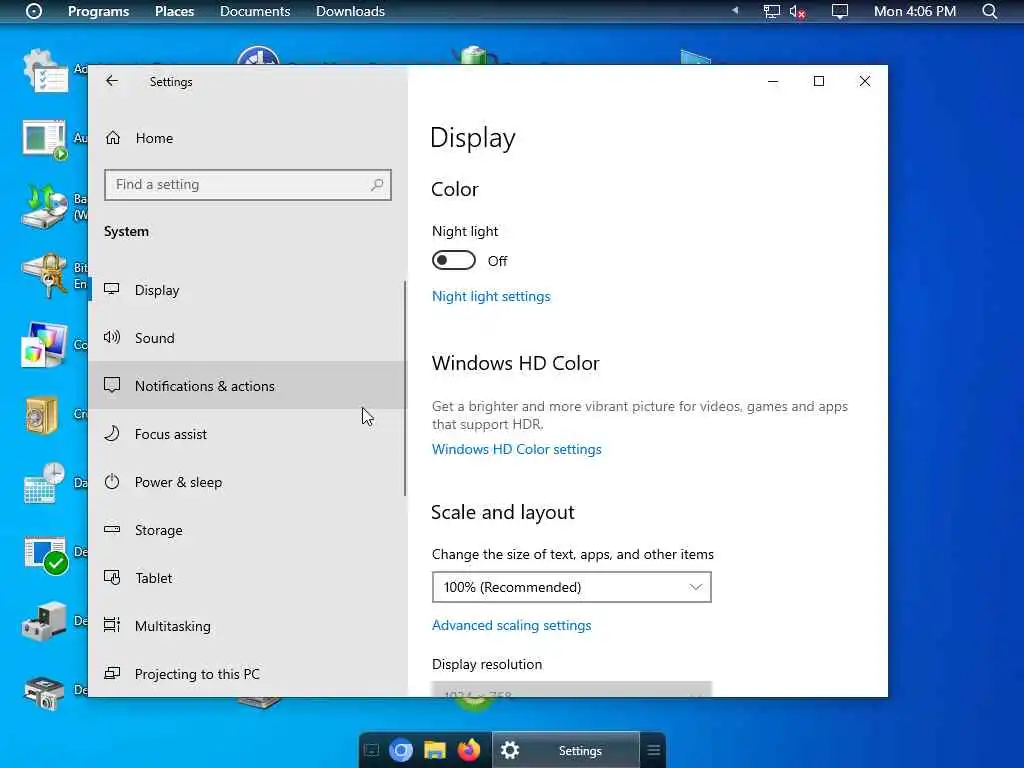Click the sidebar vertical scrollbar
Screen dimensions: 1024x768
(x=405, y=389)
